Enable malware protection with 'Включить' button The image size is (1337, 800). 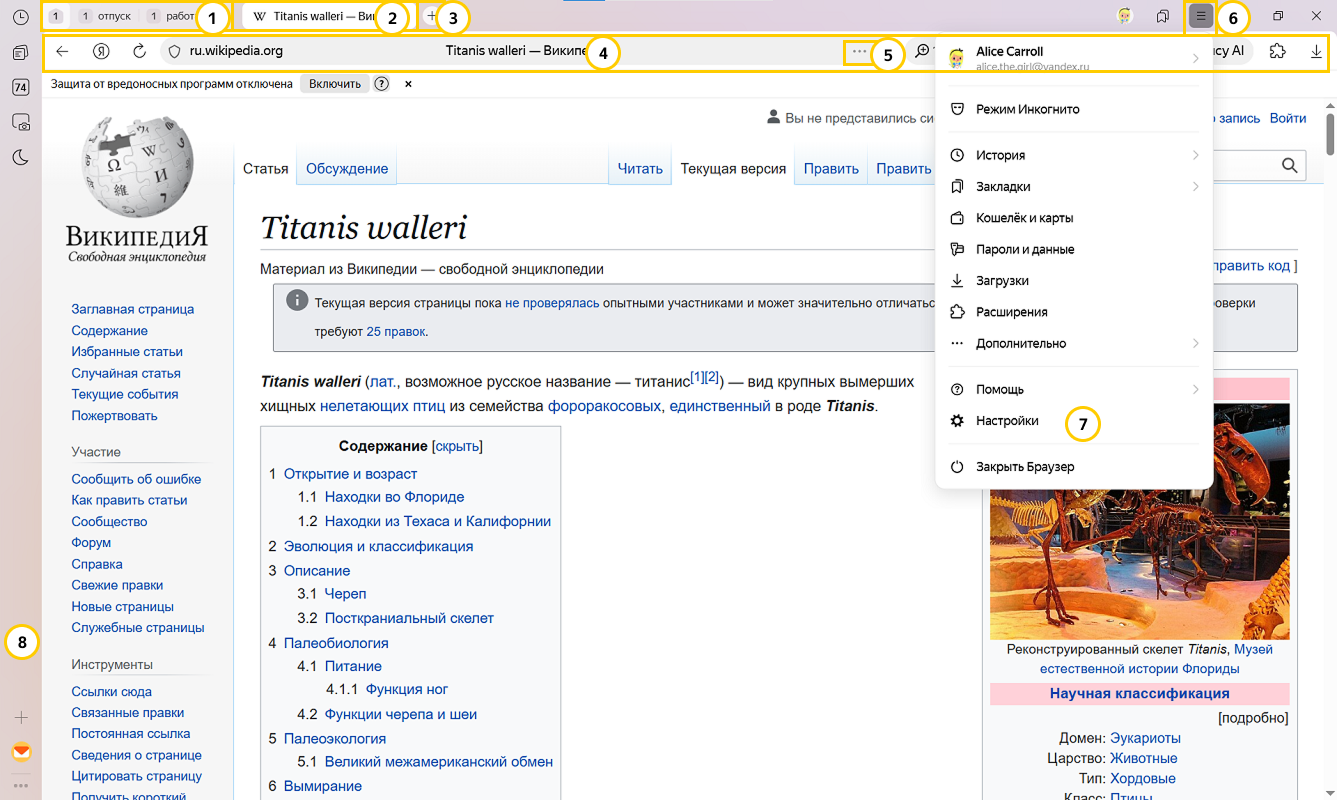334,84
